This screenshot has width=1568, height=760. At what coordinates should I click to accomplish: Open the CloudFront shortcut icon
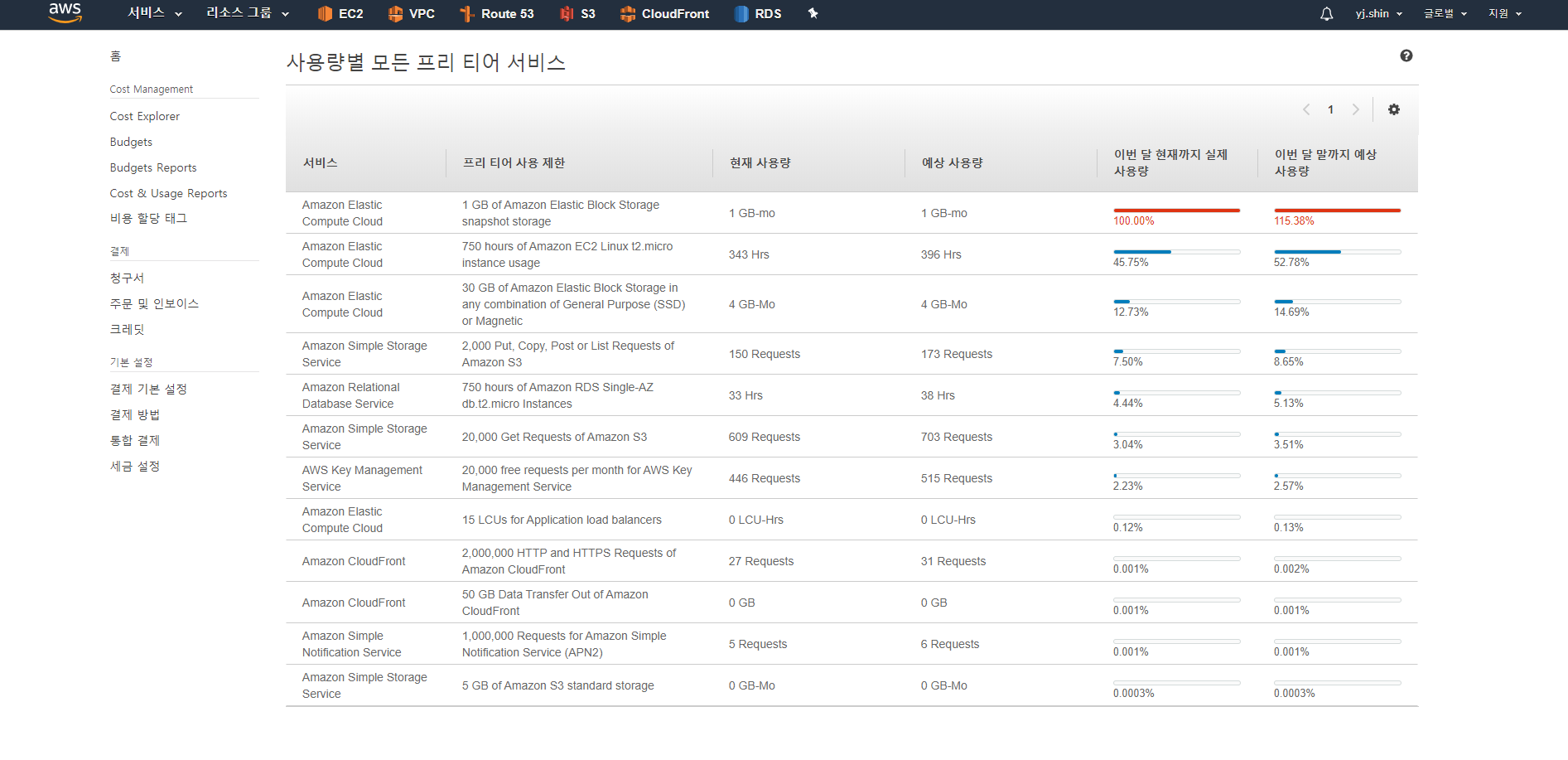click(x=628, y=14)
